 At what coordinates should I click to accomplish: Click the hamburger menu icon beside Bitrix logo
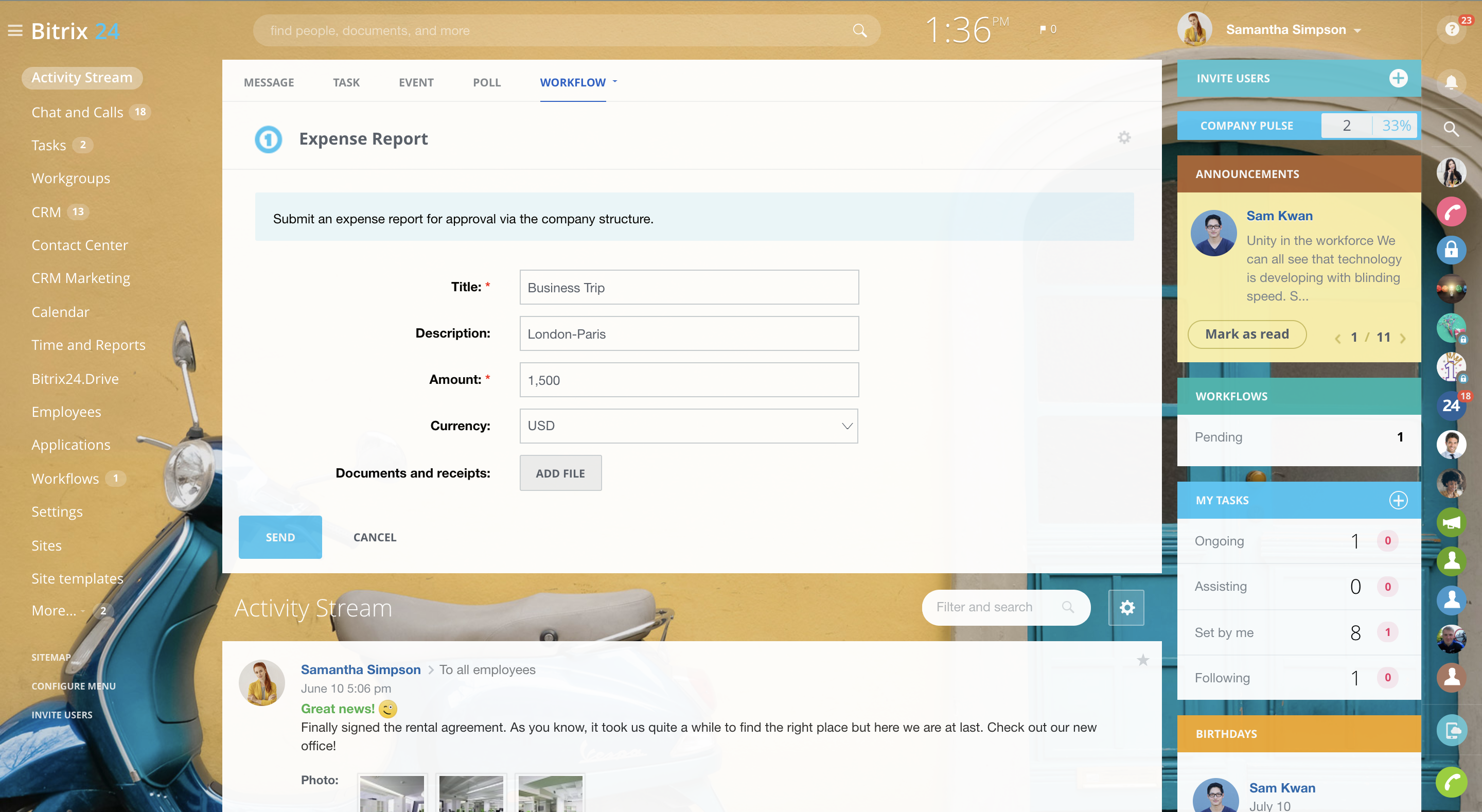point(15,30)
